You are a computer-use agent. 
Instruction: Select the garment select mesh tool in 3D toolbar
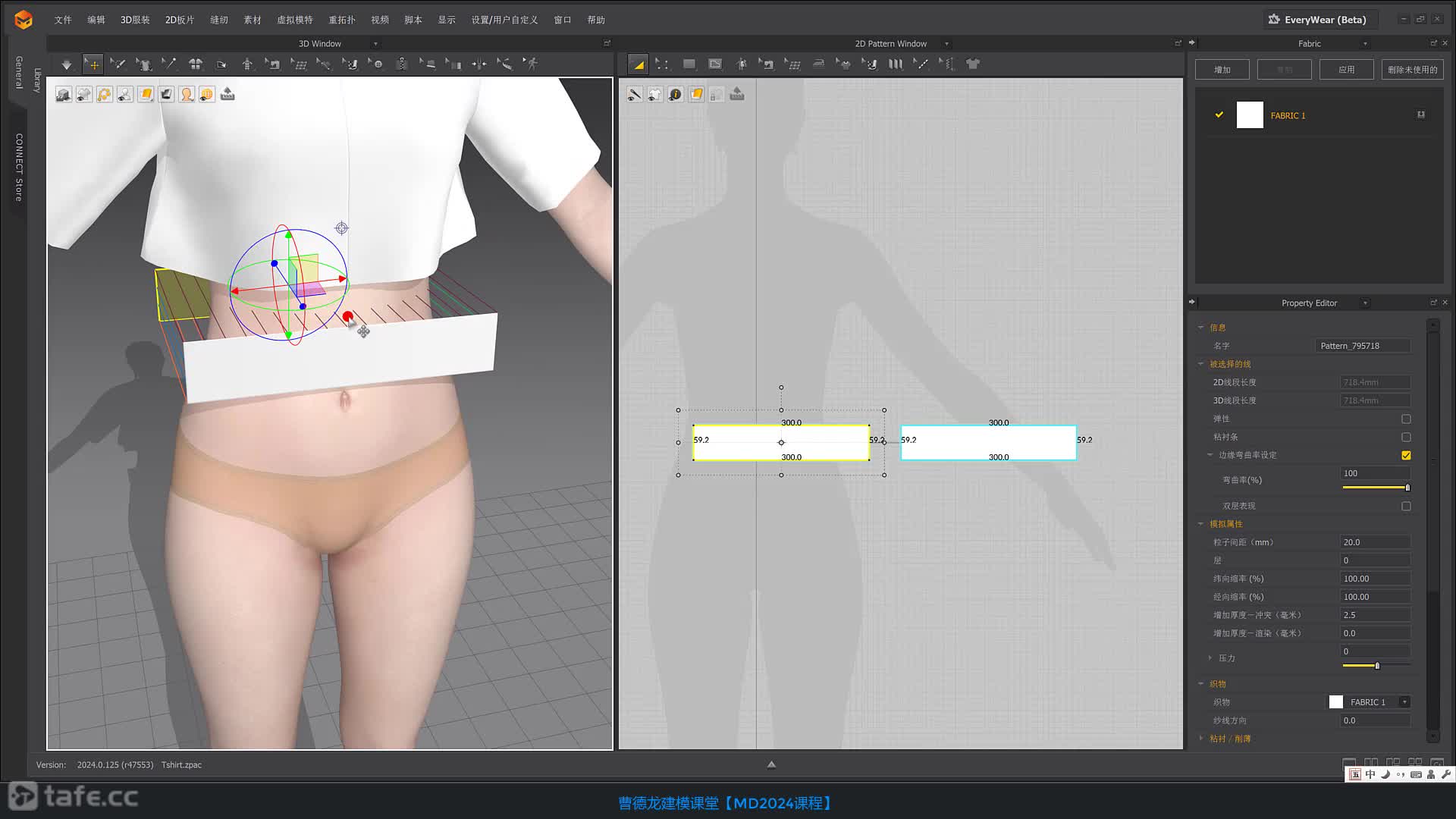[x=143, y=64]
